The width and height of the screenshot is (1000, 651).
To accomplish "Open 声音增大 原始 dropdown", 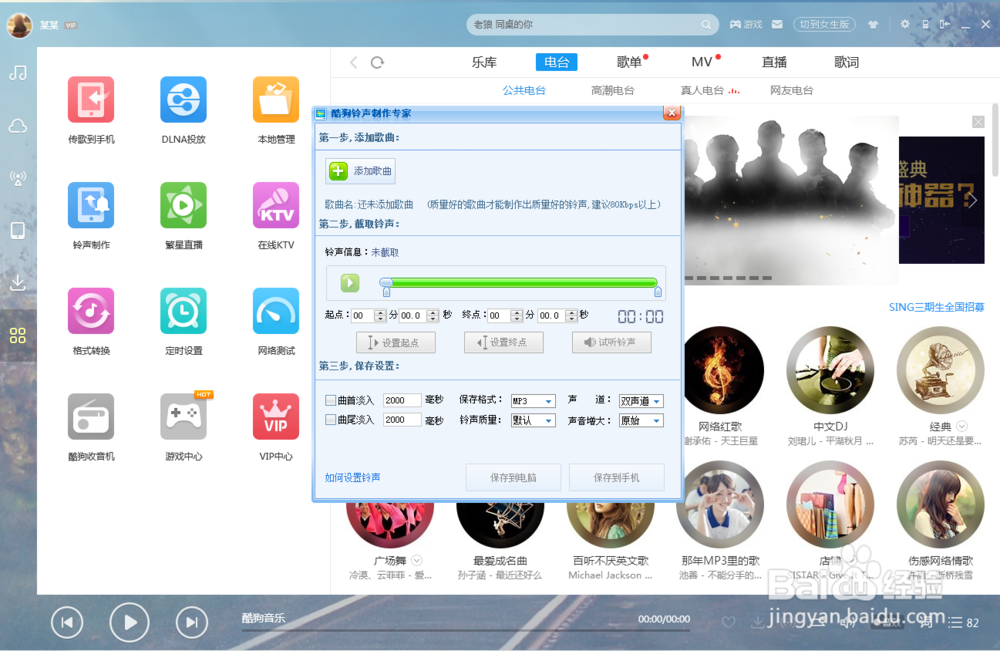I will (641, 420).
